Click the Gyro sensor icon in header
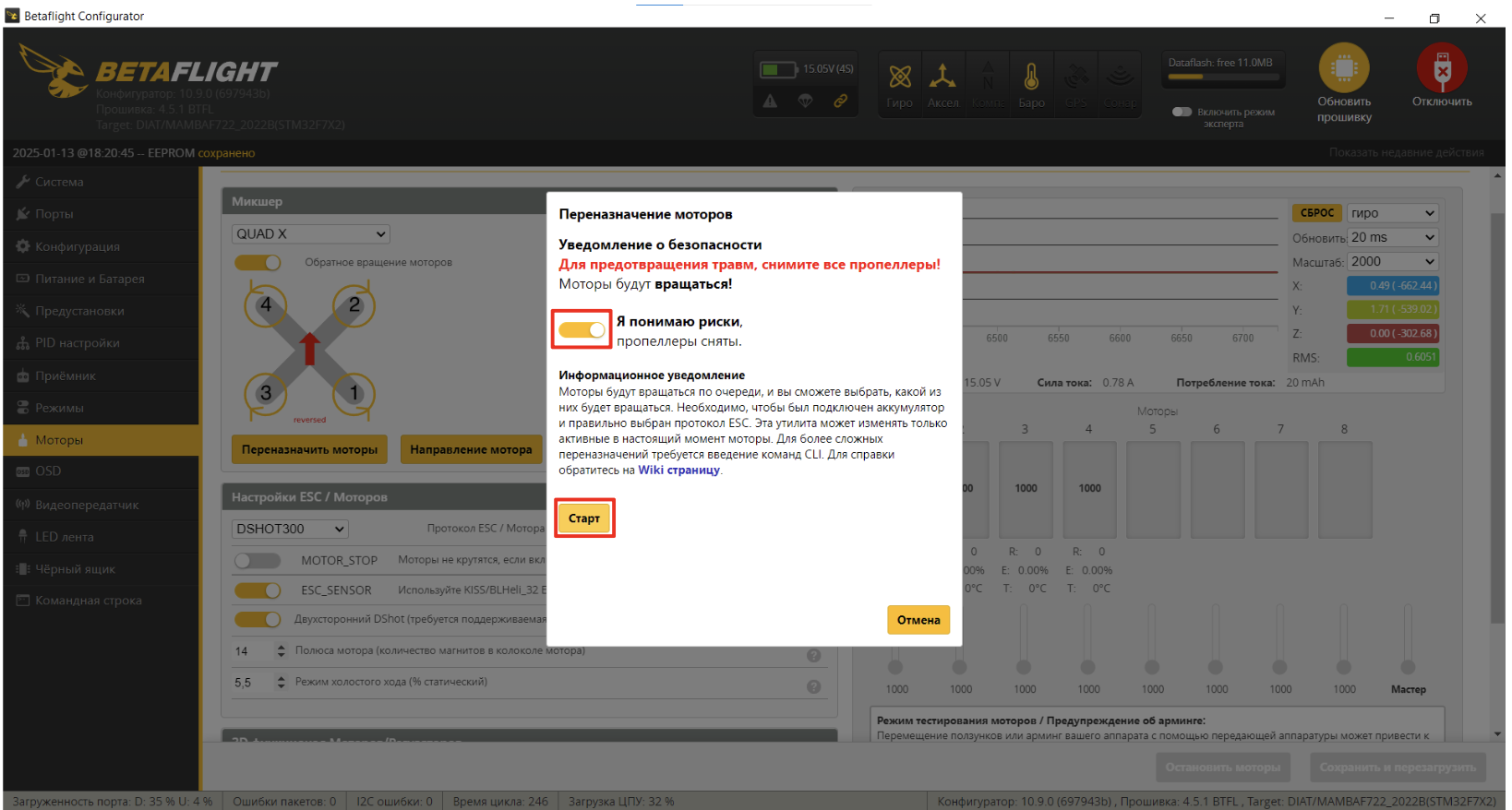The image size is (1512, 810). (x=899, y=77)
